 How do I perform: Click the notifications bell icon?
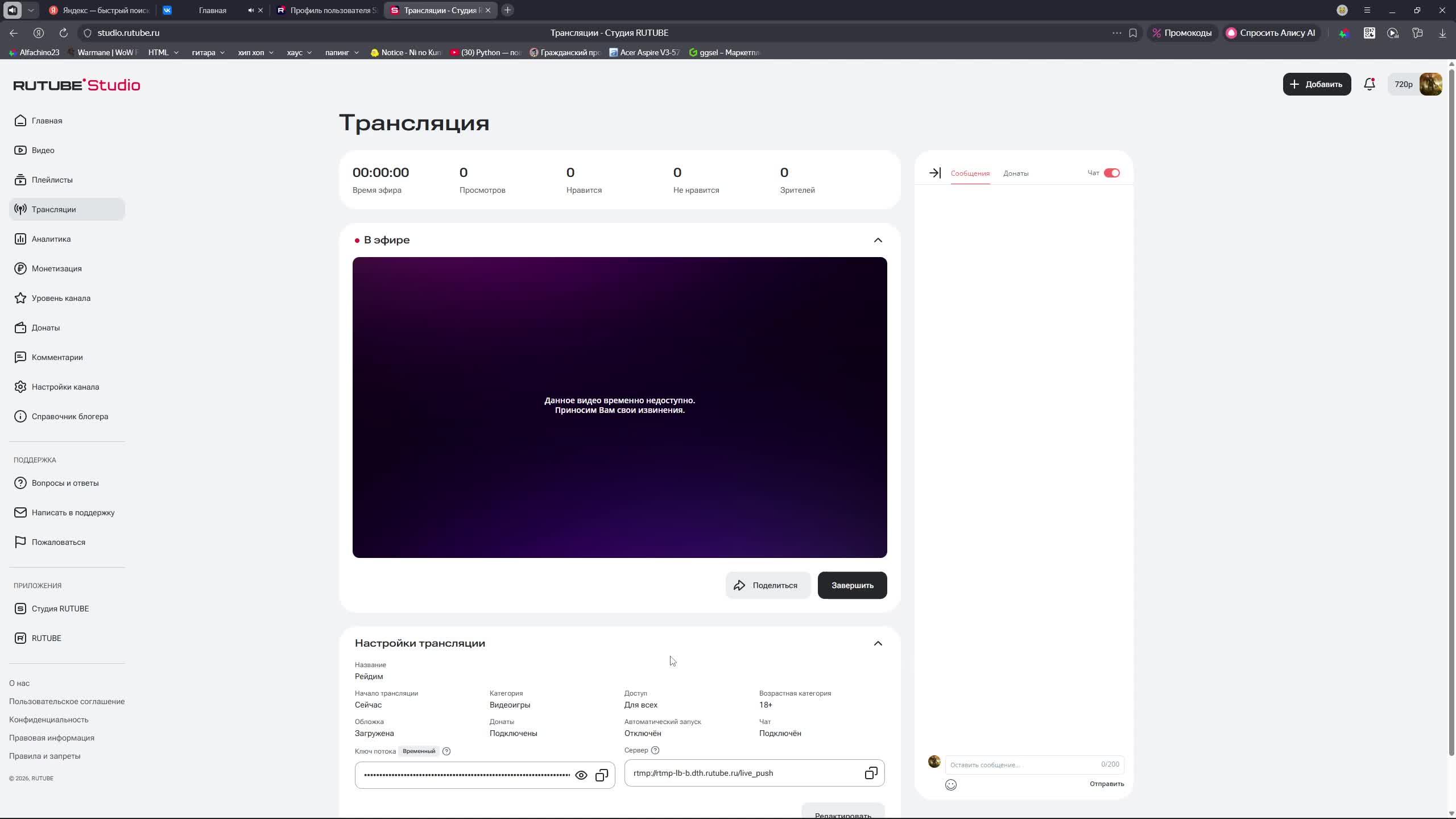(1369, 84)
